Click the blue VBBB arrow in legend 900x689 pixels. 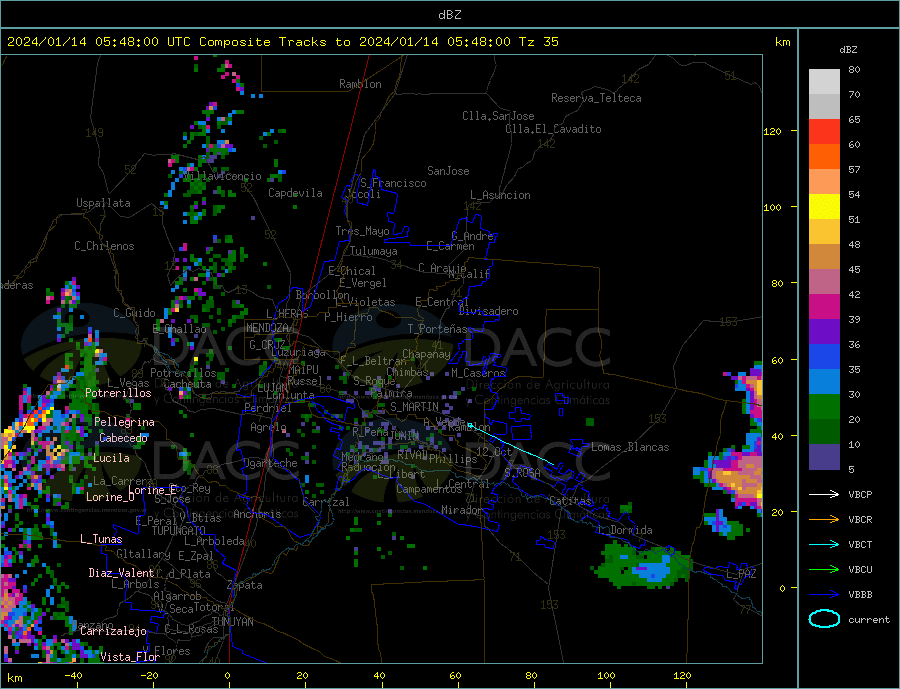(x=824, y=594)
